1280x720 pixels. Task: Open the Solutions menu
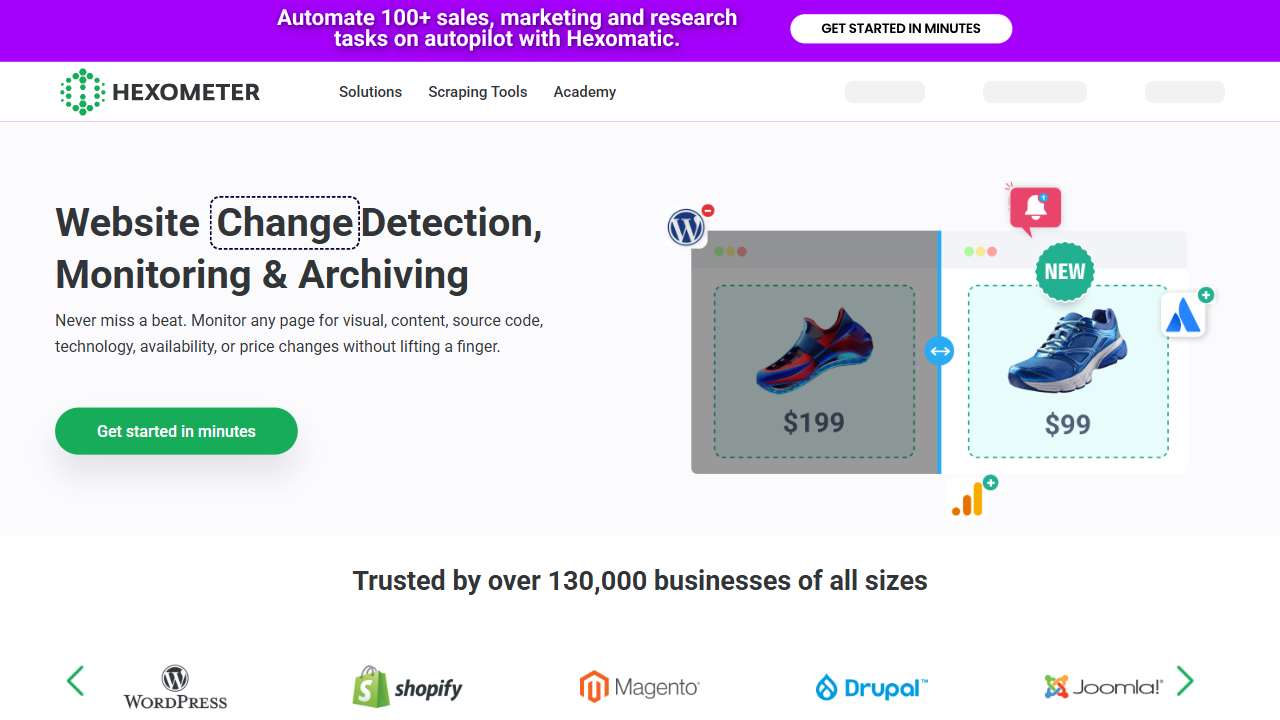[370, 92]
